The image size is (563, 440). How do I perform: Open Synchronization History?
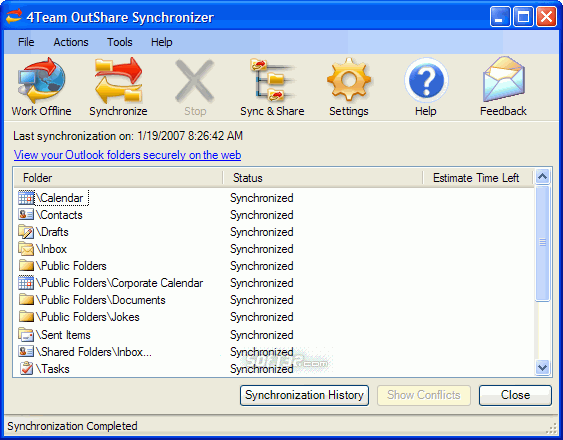pyautogui.click(x=304, y=395)
